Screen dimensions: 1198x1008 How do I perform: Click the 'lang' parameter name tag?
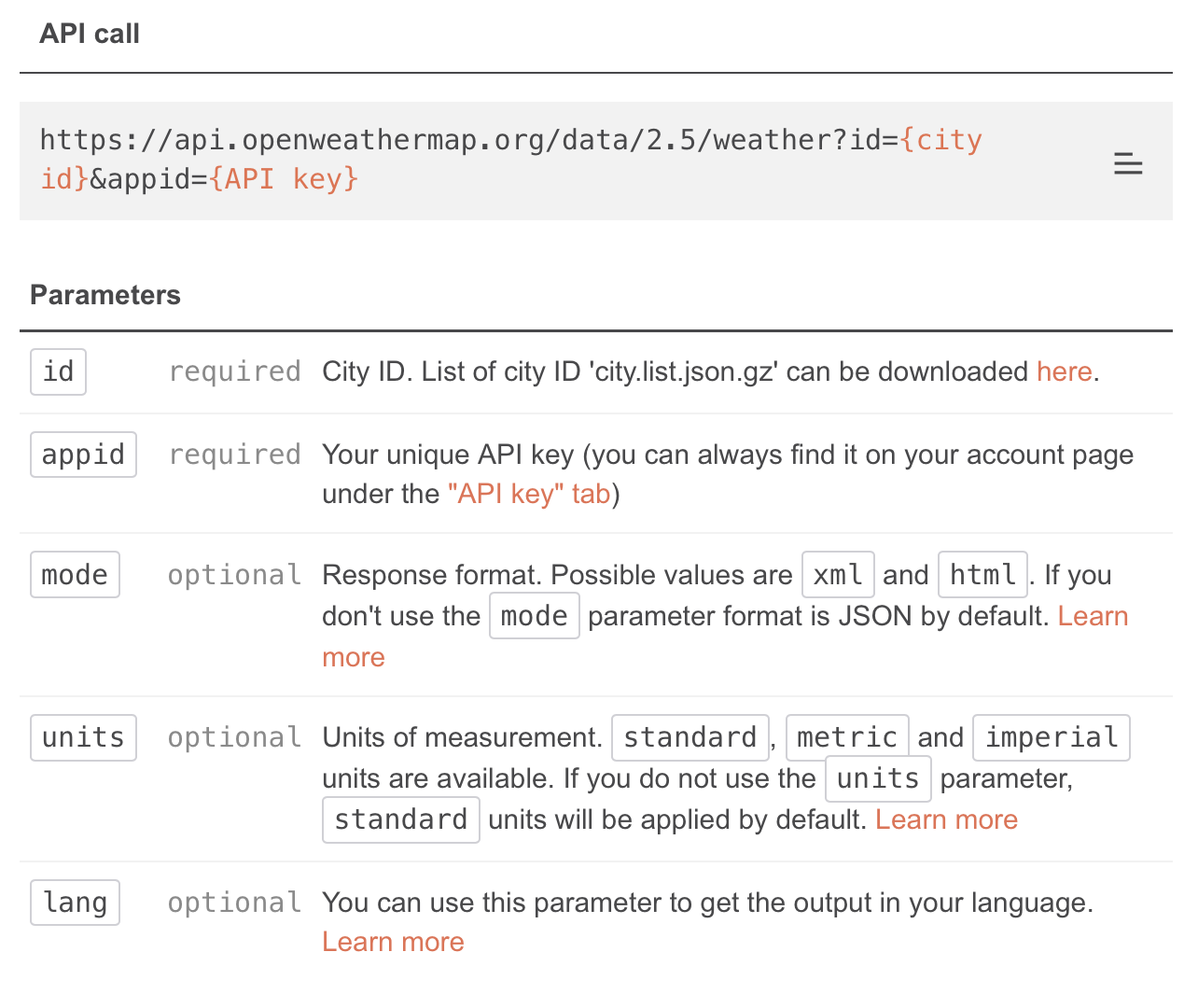75,903
